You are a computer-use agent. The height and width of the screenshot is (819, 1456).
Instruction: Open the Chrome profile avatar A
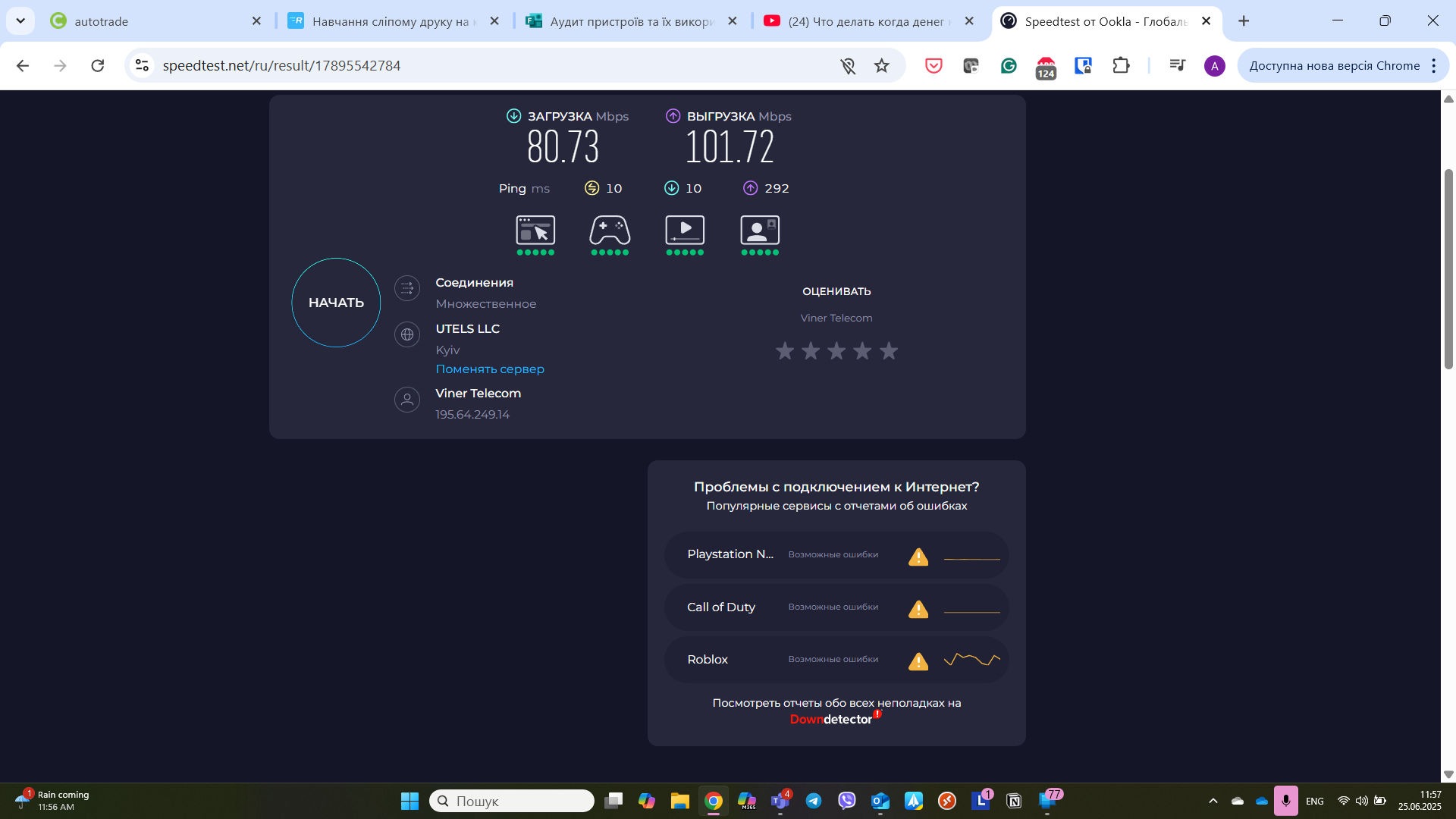coord(1214,66)
